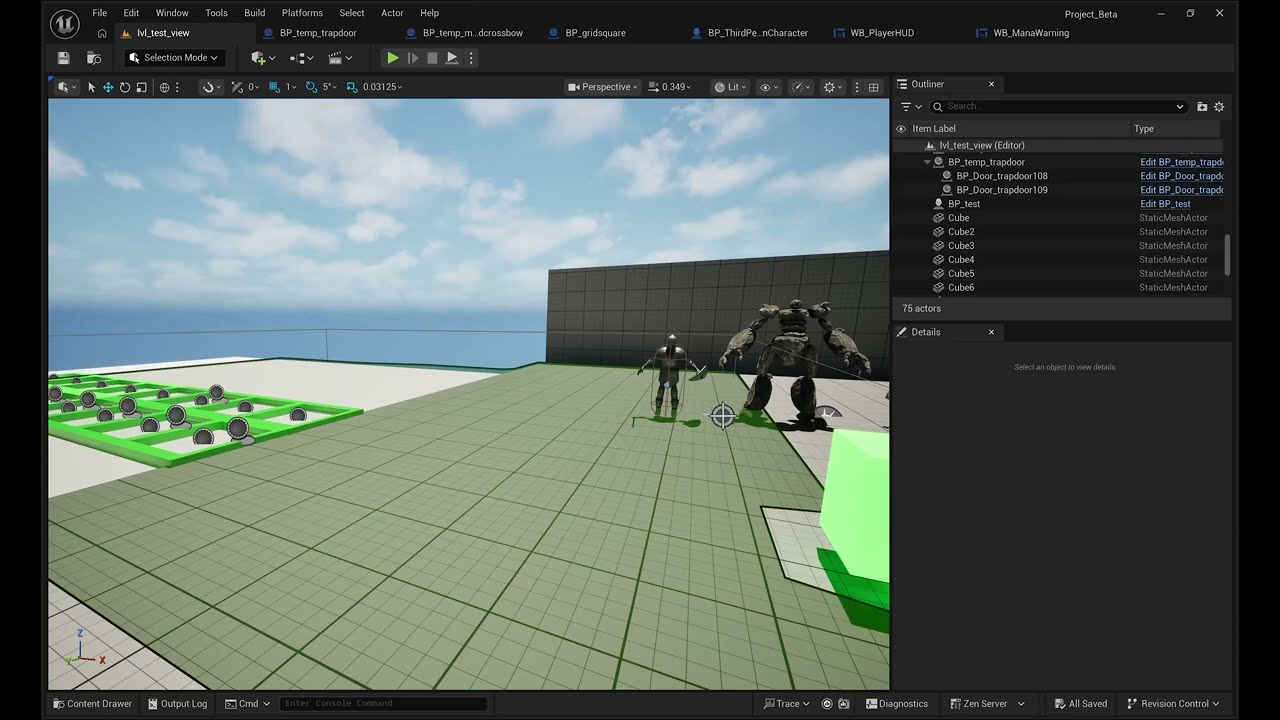Choose the Select objects arrow tool
1280x720 pixels.
pos(91,87)
